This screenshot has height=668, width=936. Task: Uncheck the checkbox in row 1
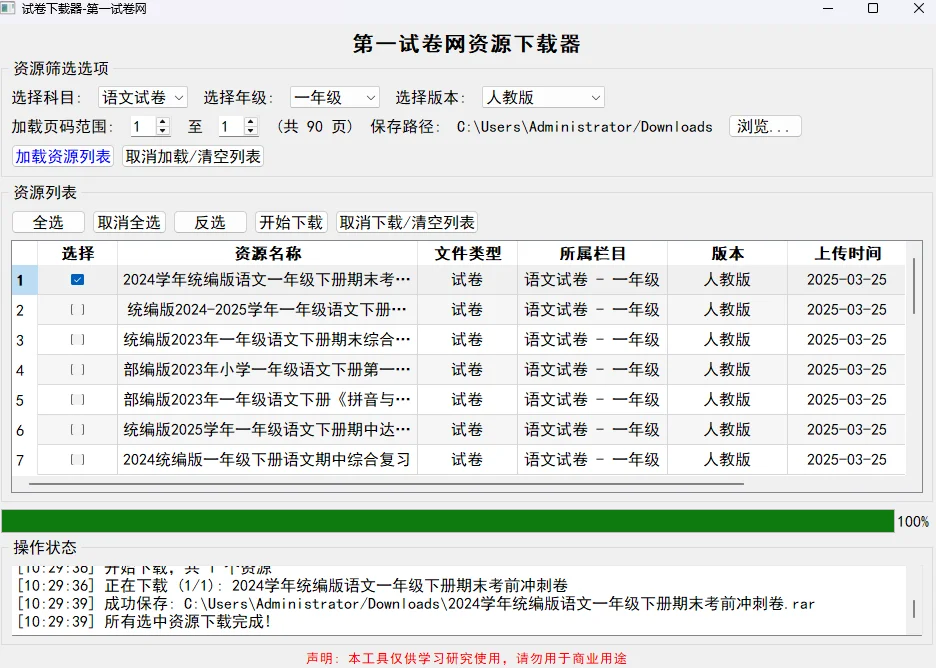(77, 279)
